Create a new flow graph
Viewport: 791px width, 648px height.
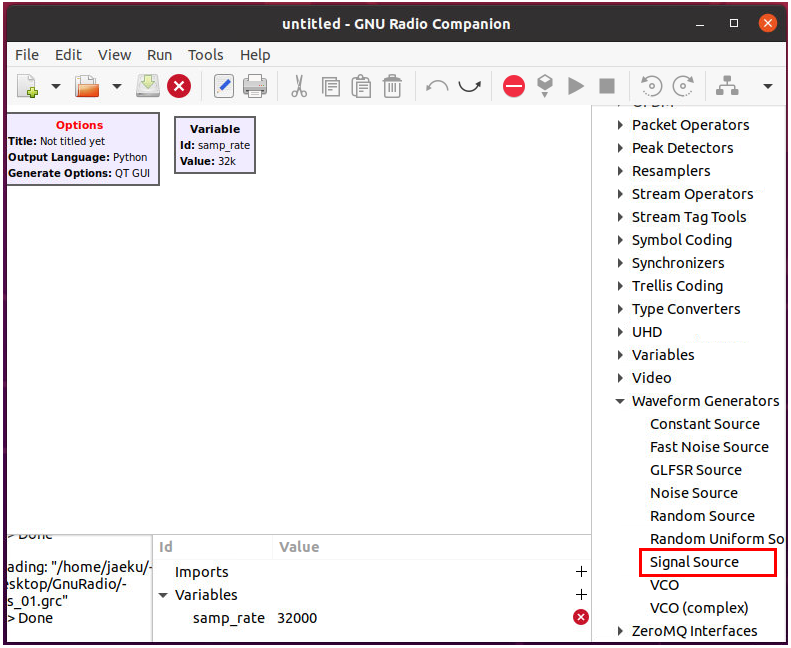pos(27,86)
